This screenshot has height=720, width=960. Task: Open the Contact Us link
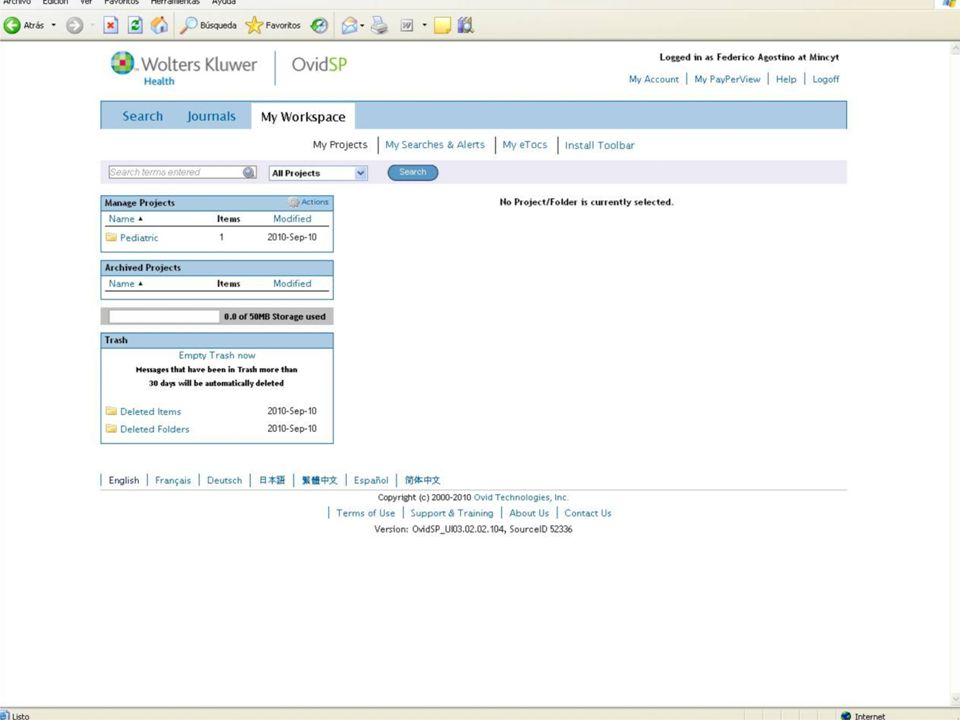pyautogui.click(x=588, y=513)
